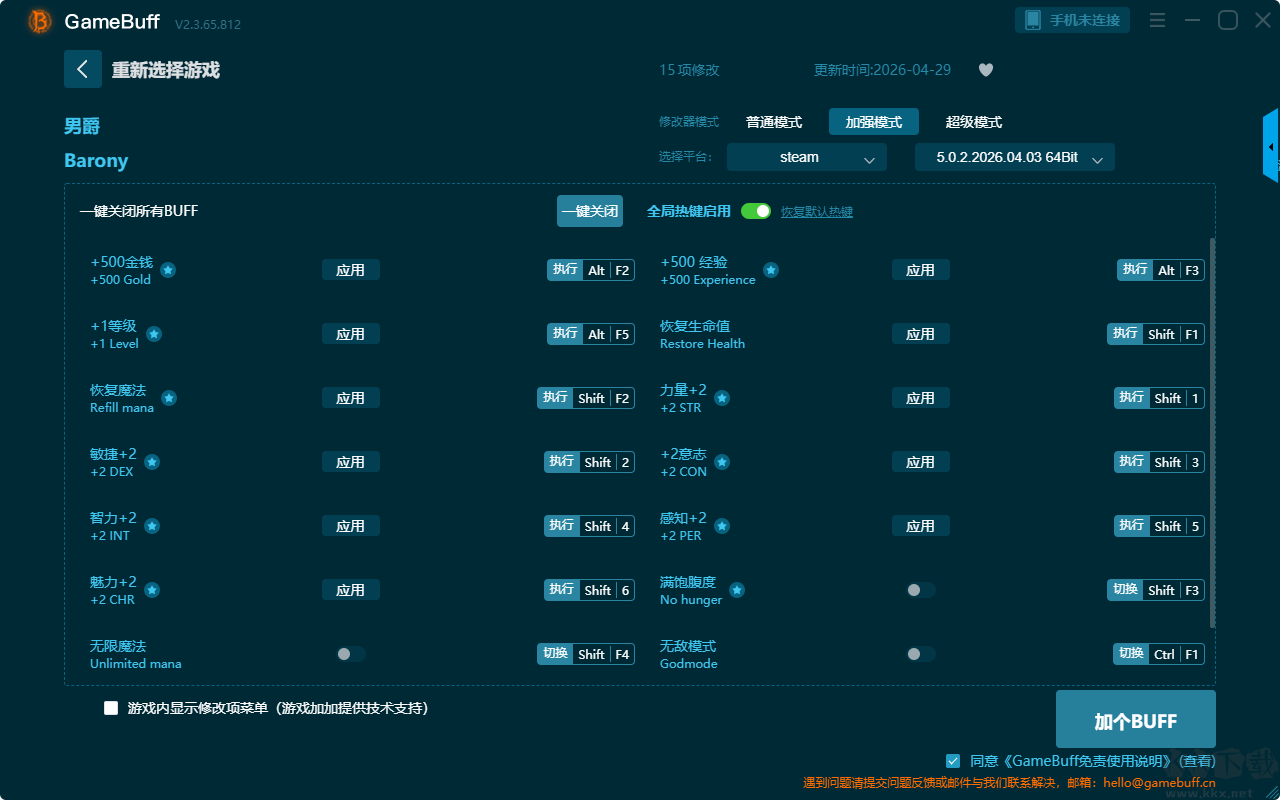
Task: Expand the blue side panel arrow
Action: pyautogui.click(x=1271, y=146)
